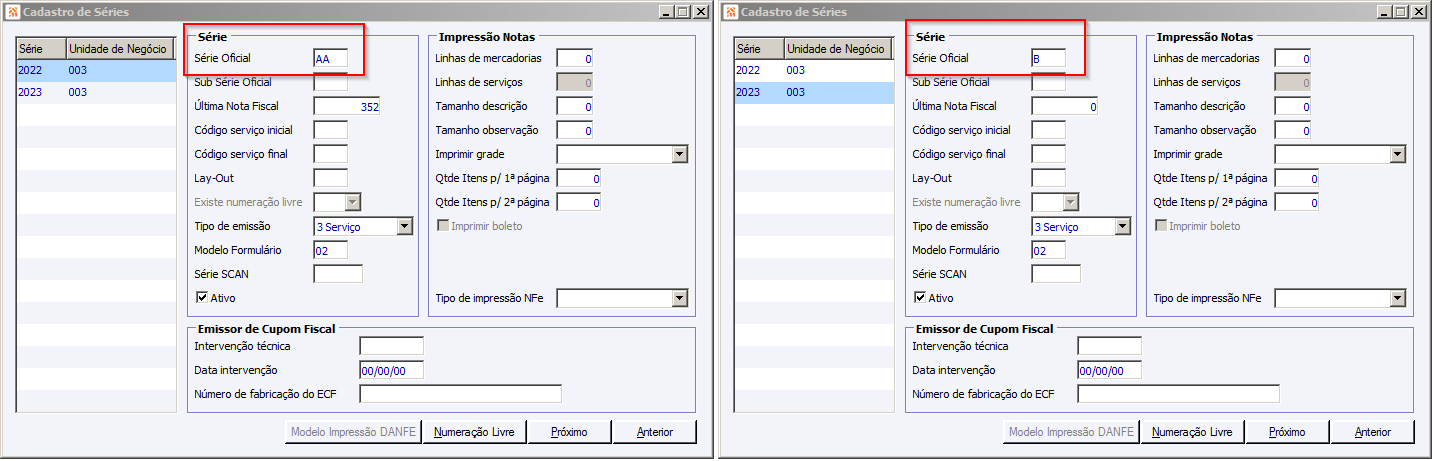Click the app icon in the right window's title bar
The width and height of the screenshot is (1434, 461).
click(x=729, y=12)
